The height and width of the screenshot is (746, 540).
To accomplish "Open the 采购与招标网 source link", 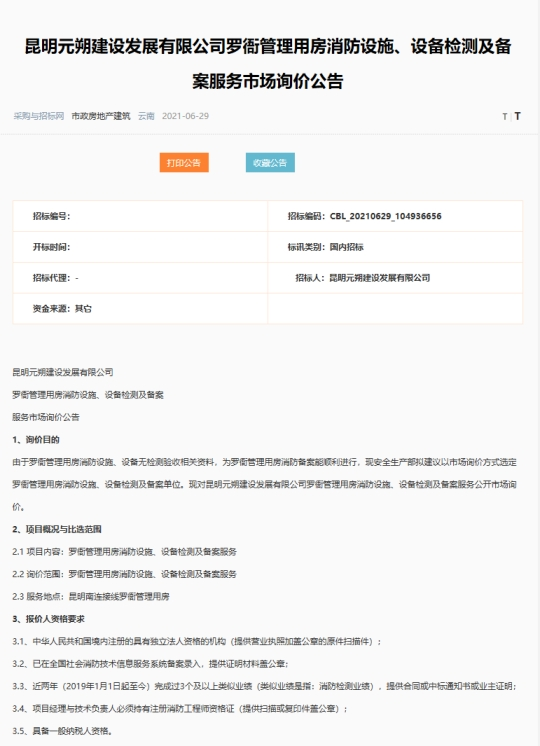I will pos(39,116).
